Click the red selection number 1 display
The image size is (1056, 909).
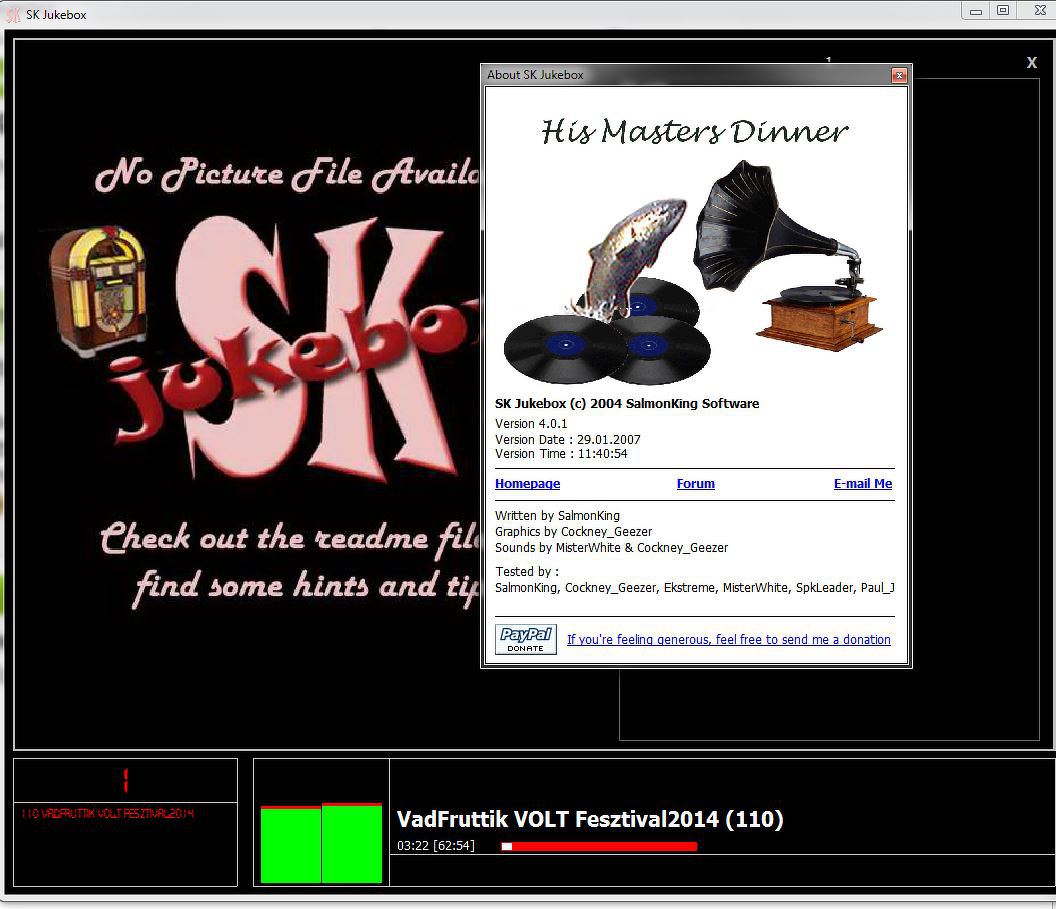[125, 780]
